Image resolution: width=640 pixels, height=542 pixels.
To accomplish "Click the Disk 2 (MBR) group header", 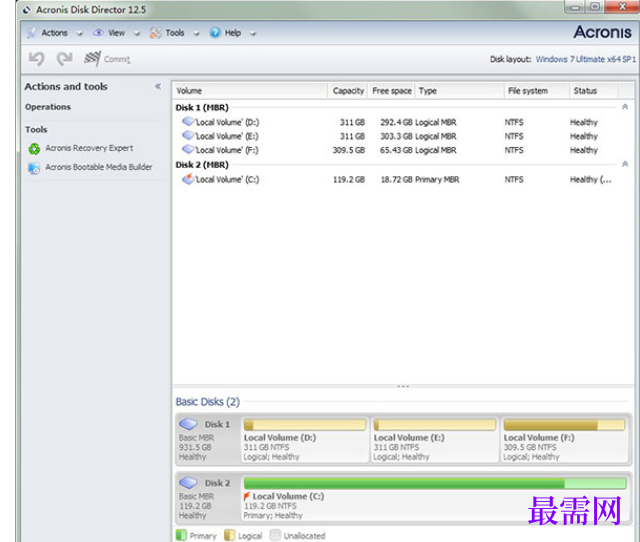I will coord(202,164).
